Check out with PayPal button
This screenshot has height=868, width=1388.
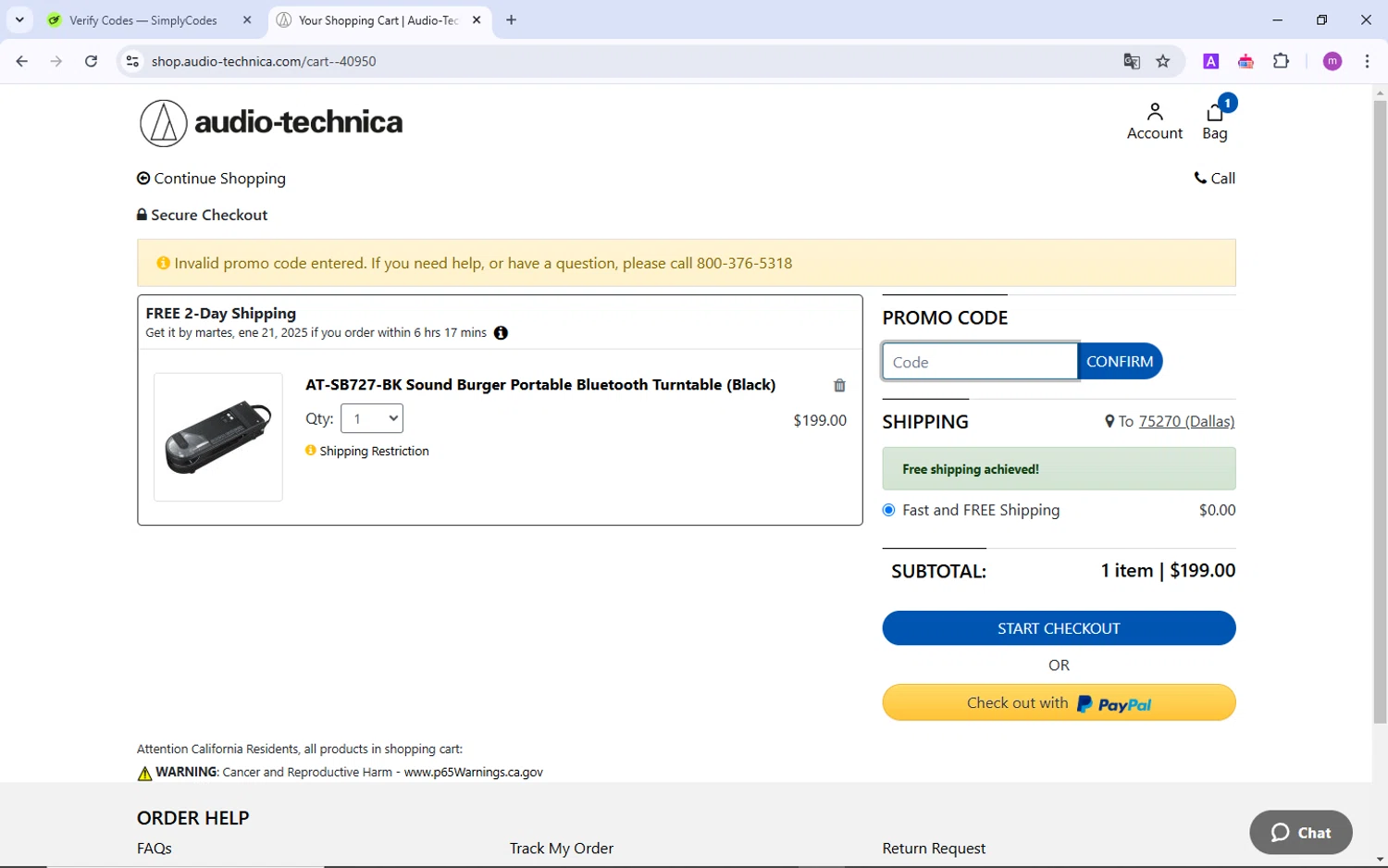tap(1059, 702)
